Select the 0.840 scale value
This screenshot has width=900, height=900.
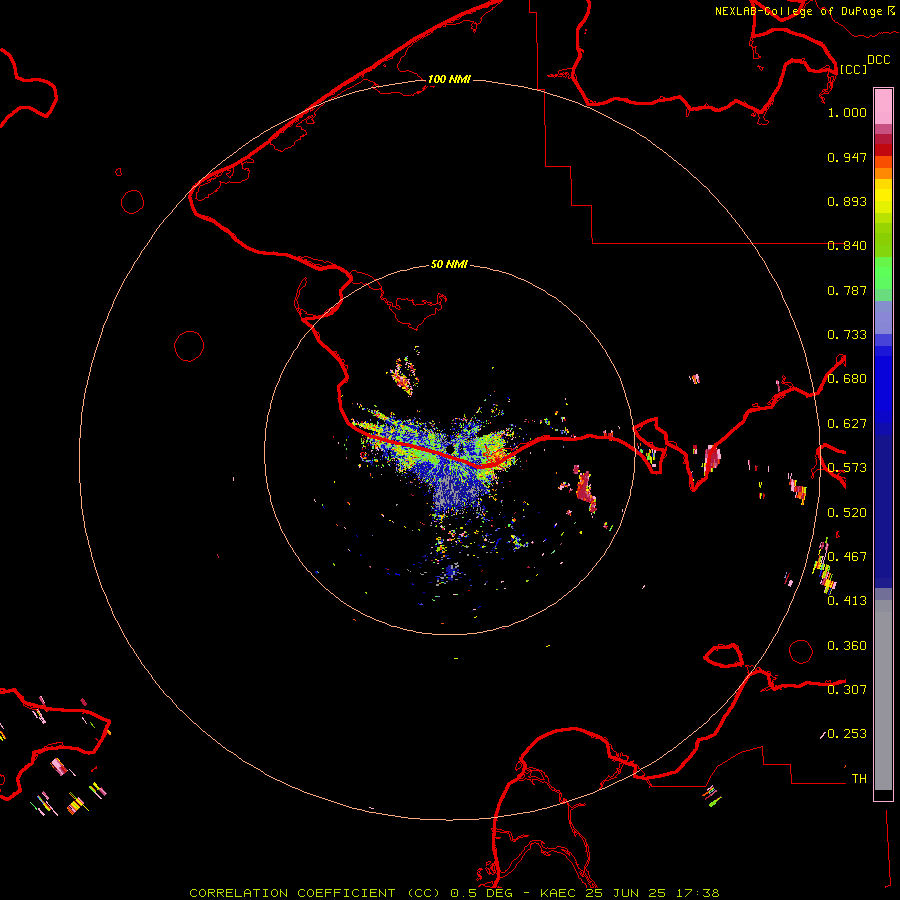click(x=847, y=246)
